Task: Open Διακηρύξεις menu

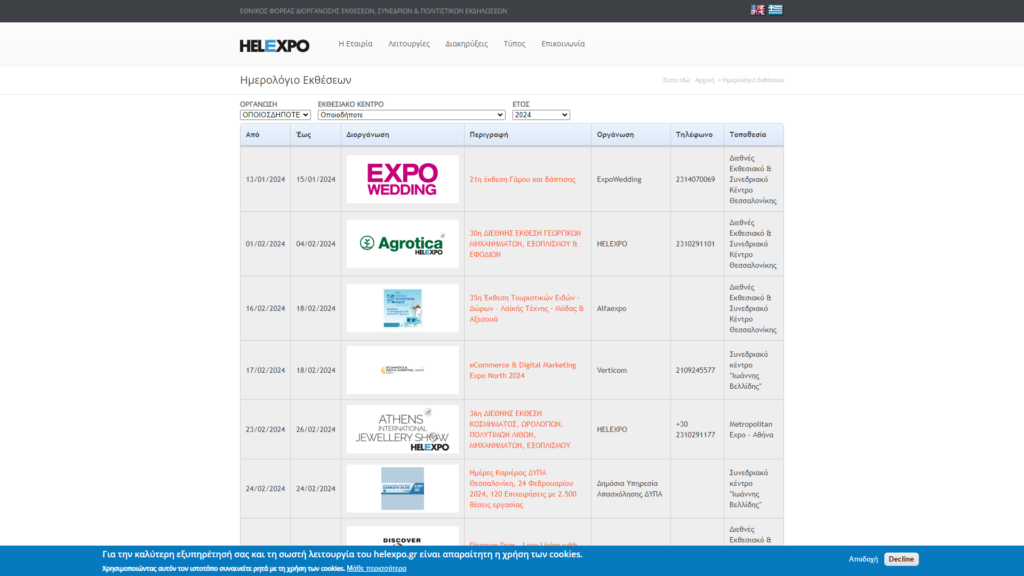Action: point(466,44)
